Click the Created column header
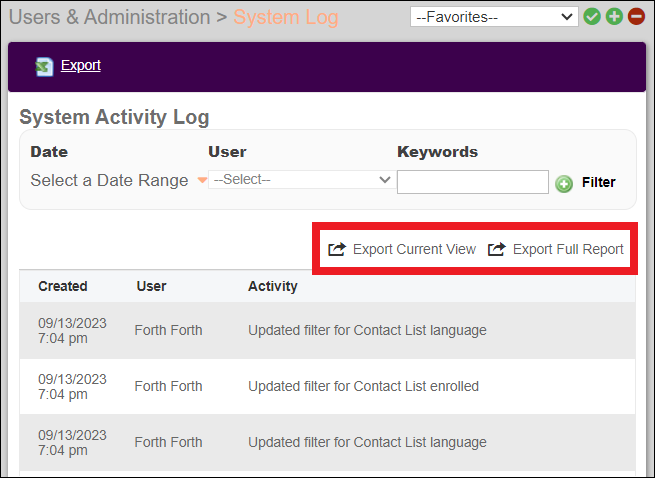The width and height of the screenshot is (655, 478). point(63,286)
